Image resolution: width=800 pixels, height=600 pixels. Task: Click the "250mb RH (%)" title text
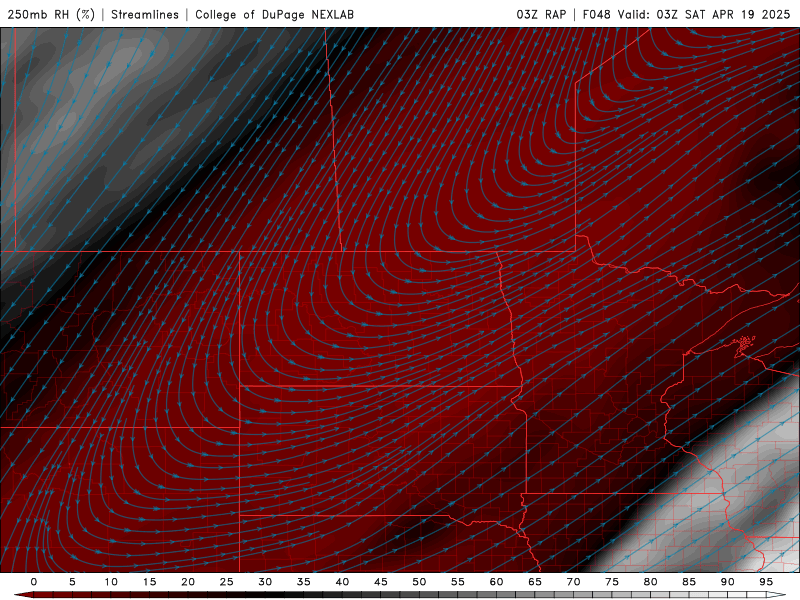coord(51,15)
